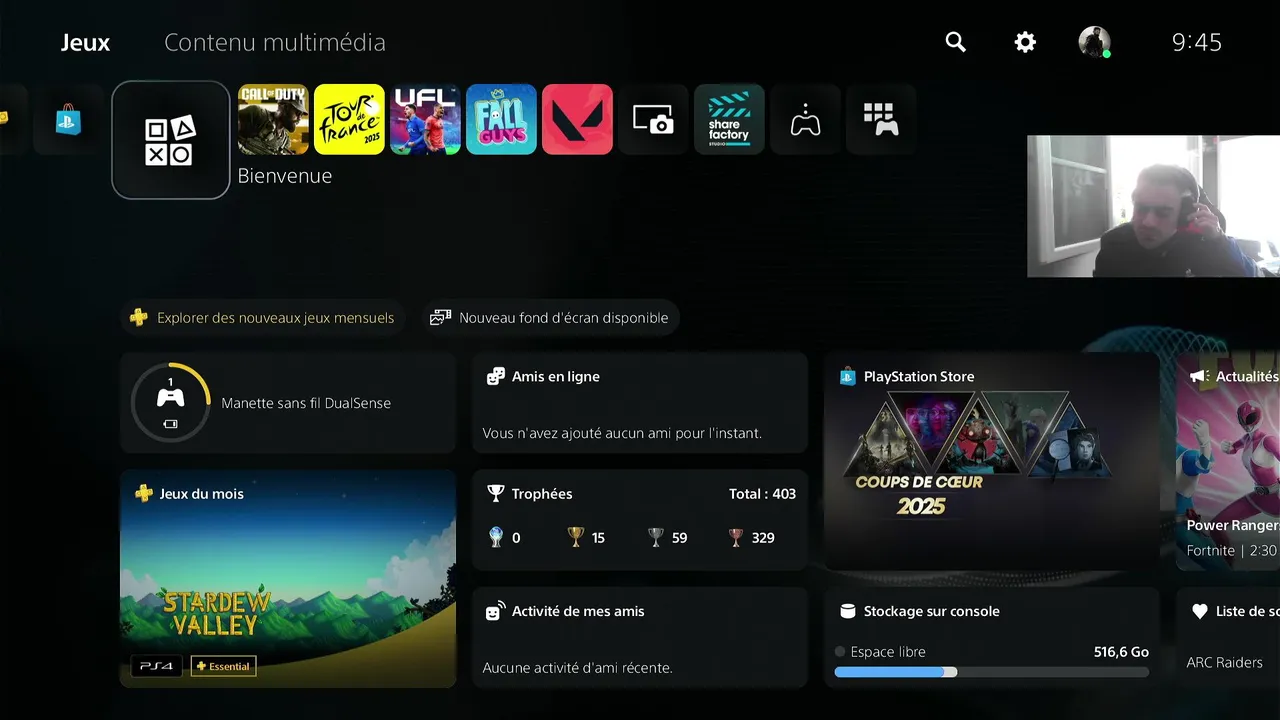Open the Remote Play controller tile
Viewport: 1280px width, 720px height.
[x=805, y=119]
